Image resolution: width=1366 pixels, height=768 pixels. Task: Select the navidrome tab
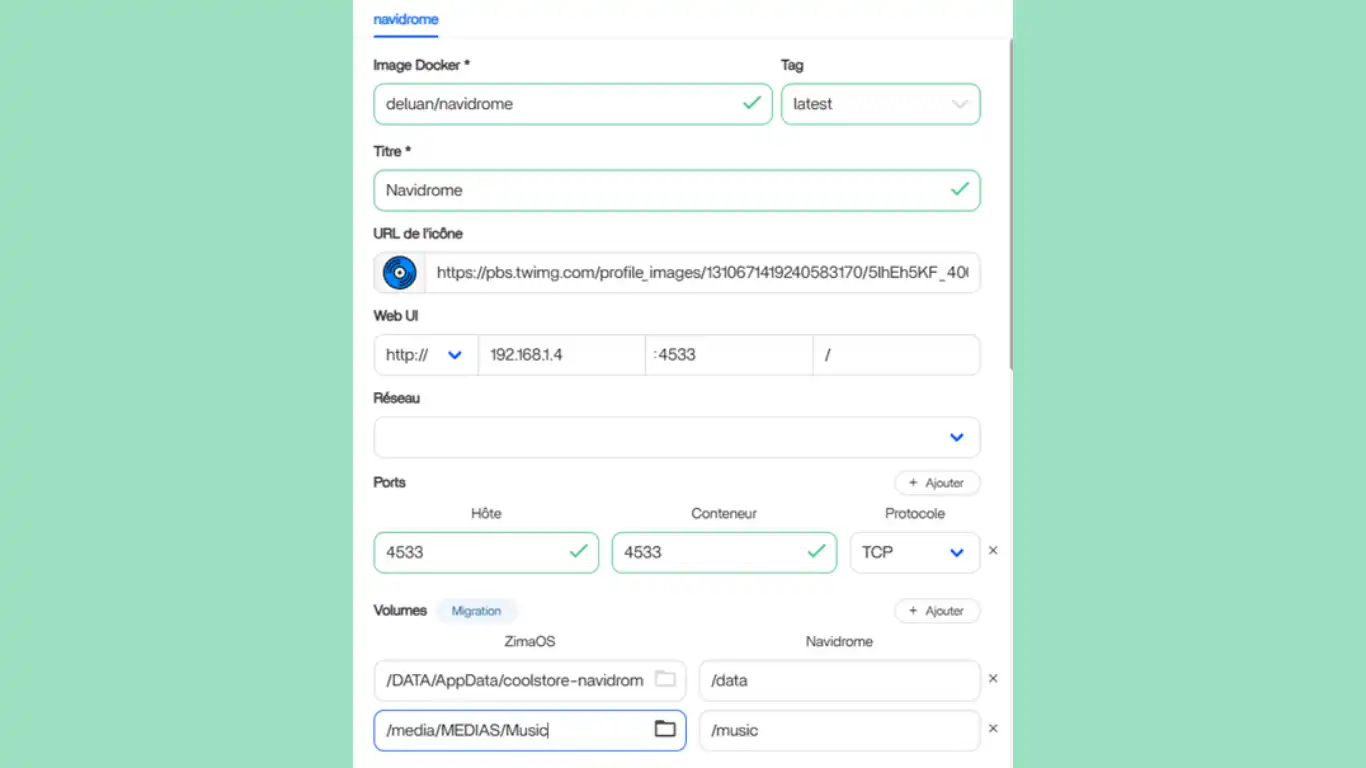click(x=405, y=17)
